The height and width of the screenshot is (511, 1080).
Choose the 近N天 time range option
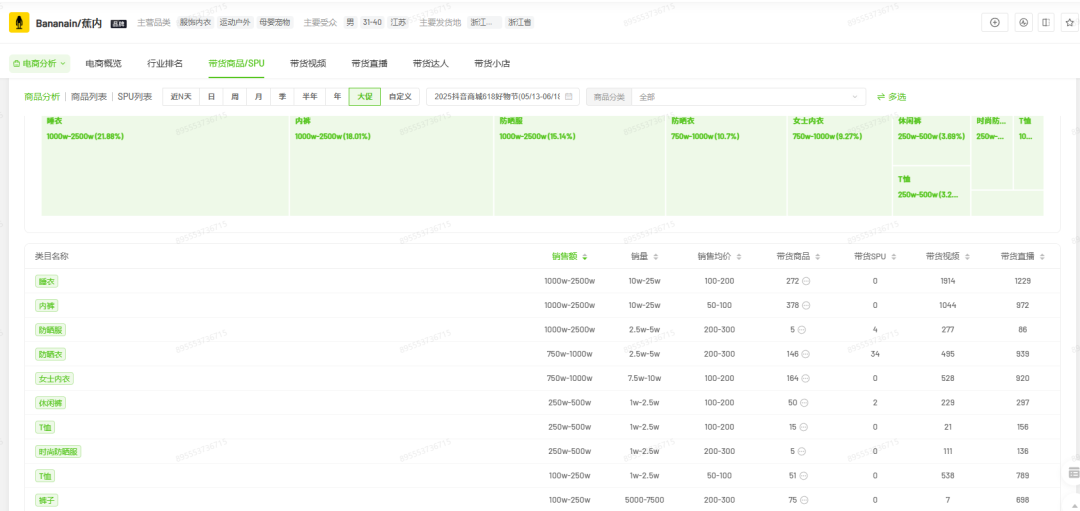click(x=181, y=97)
